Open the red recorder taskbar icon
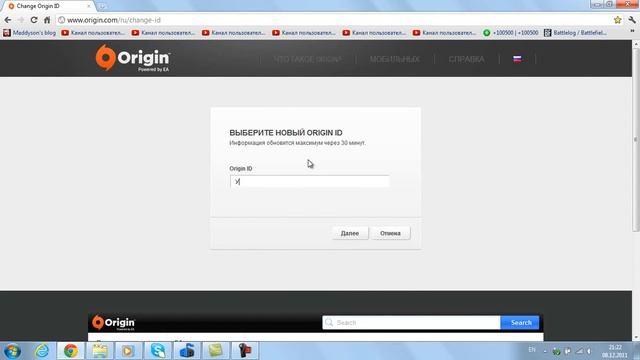 (244, 351)
